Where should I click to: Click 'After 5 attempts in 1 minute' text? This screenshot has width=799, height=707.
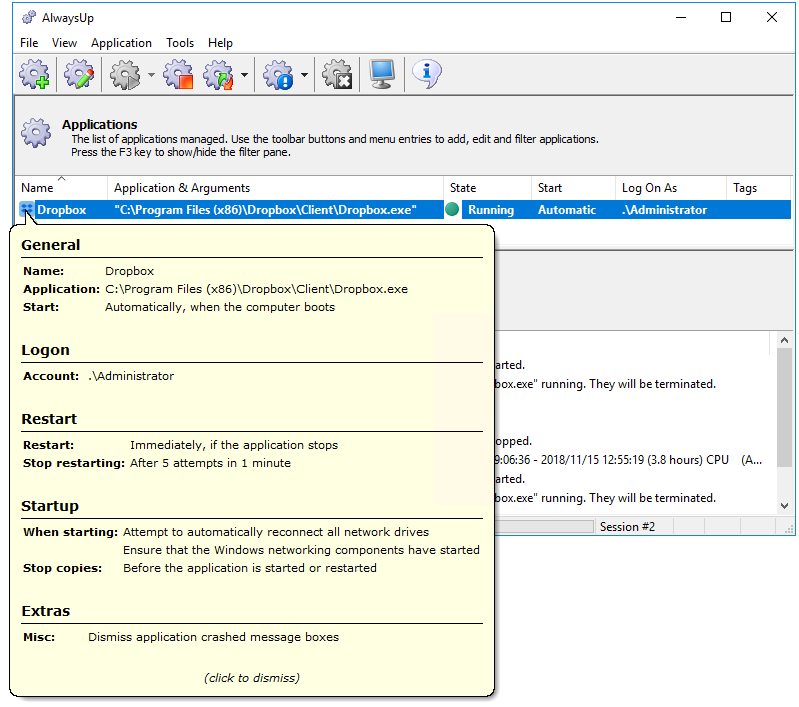click(x=210, y=463)
